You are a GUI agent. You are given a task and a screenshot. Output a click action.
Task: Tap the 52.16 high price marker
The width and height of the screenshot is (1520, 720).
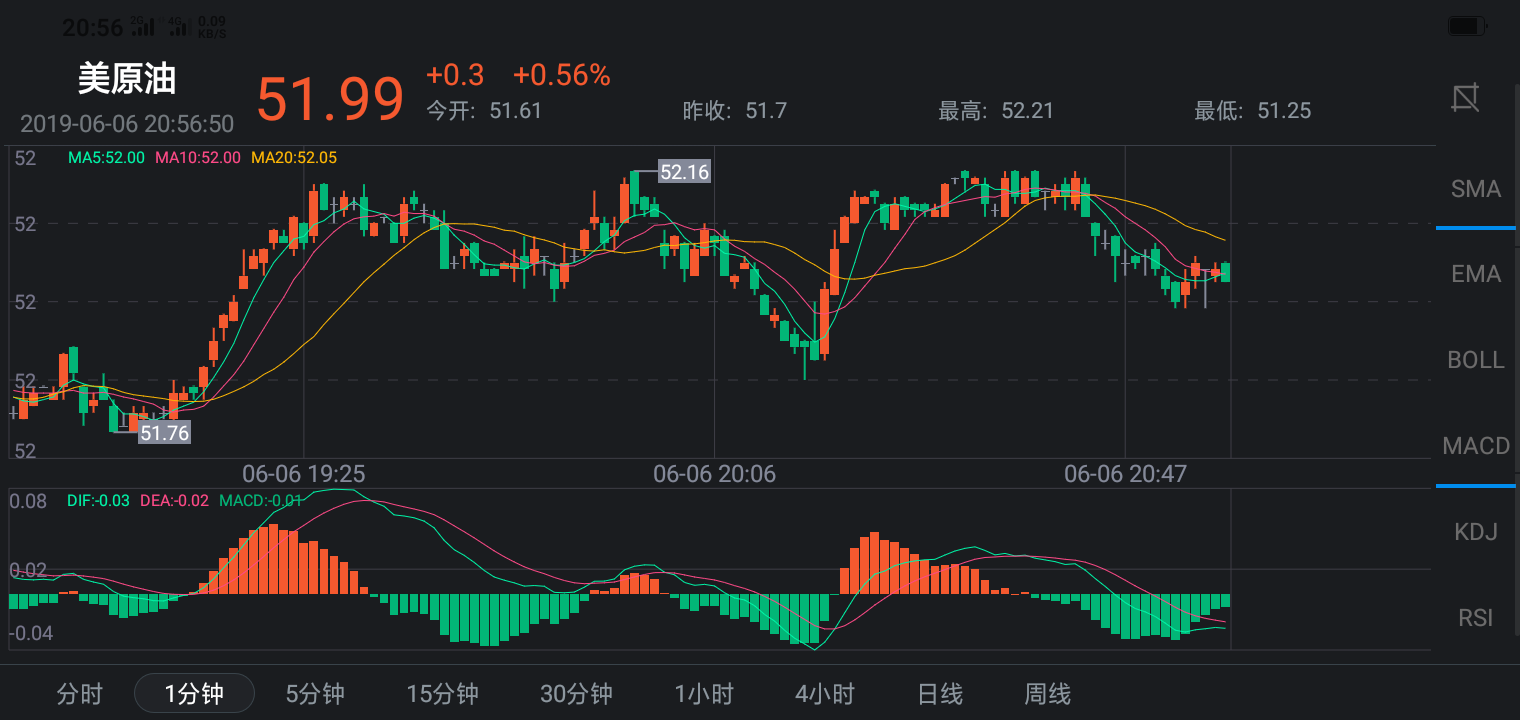684,172
